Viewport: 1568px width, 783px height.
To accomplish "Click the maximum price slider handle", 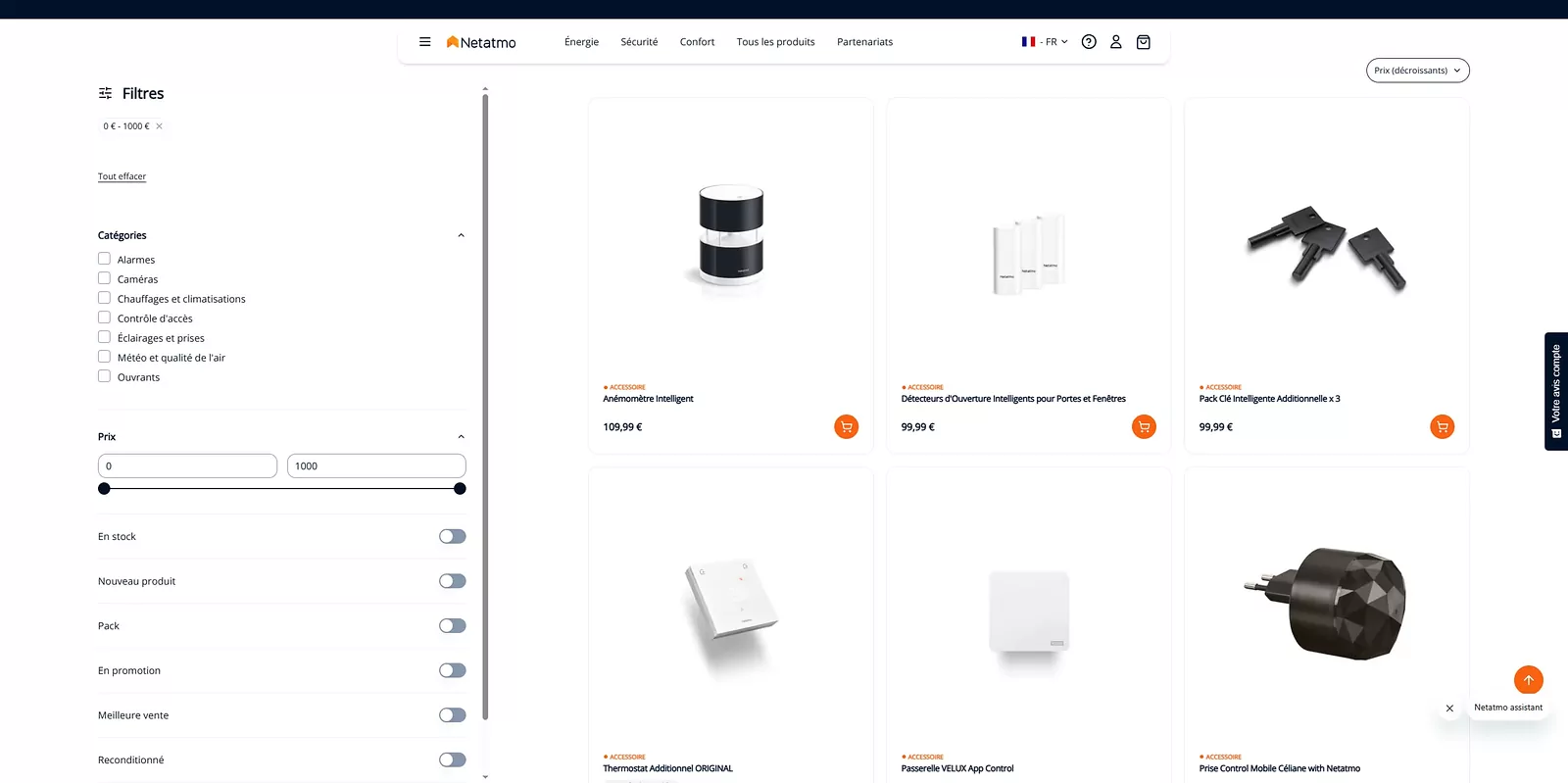I will click(460, 489).
